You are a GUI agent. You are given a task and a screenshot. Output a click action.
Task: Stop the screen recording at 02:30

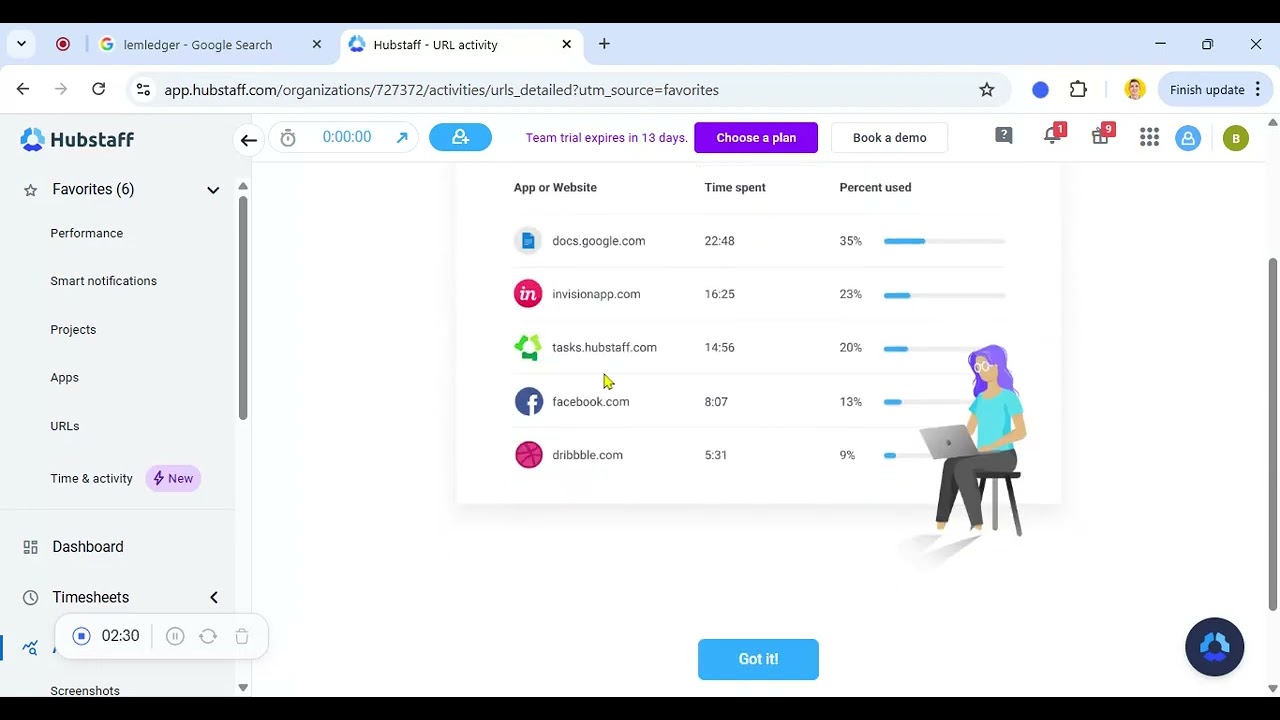(82, 636)
